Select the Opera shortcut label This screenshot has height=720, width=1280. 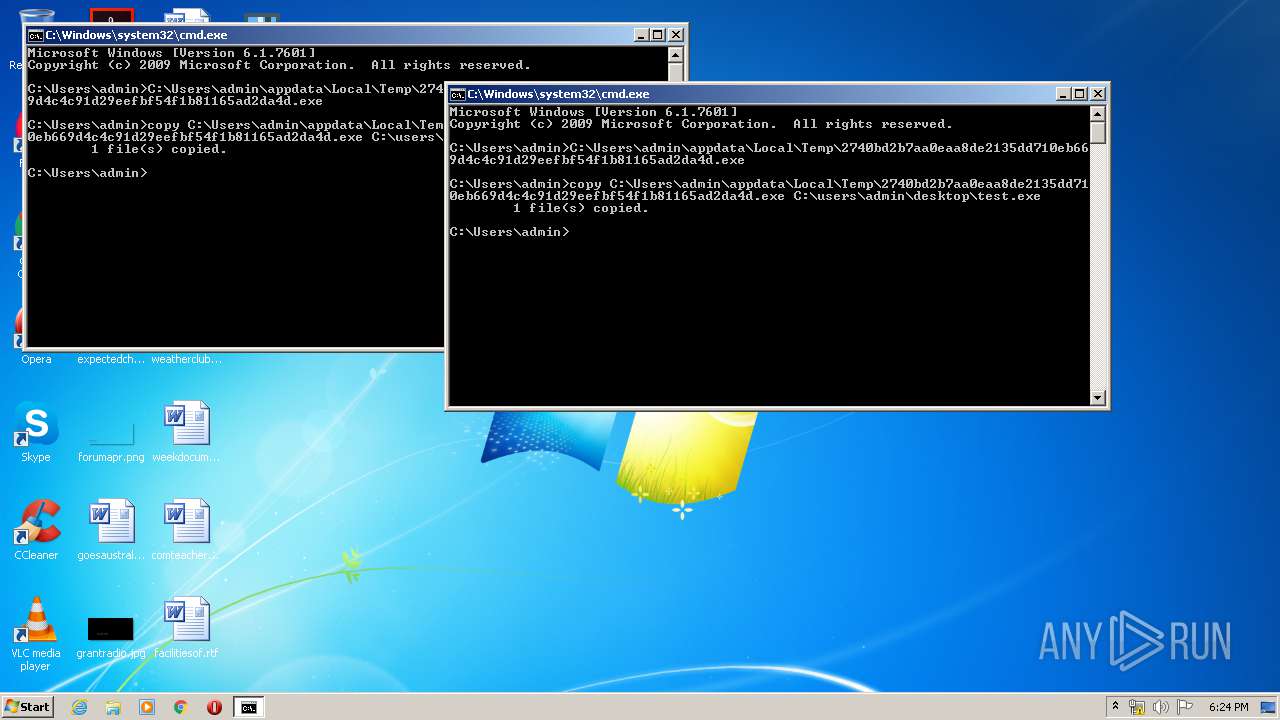point(36,359)
